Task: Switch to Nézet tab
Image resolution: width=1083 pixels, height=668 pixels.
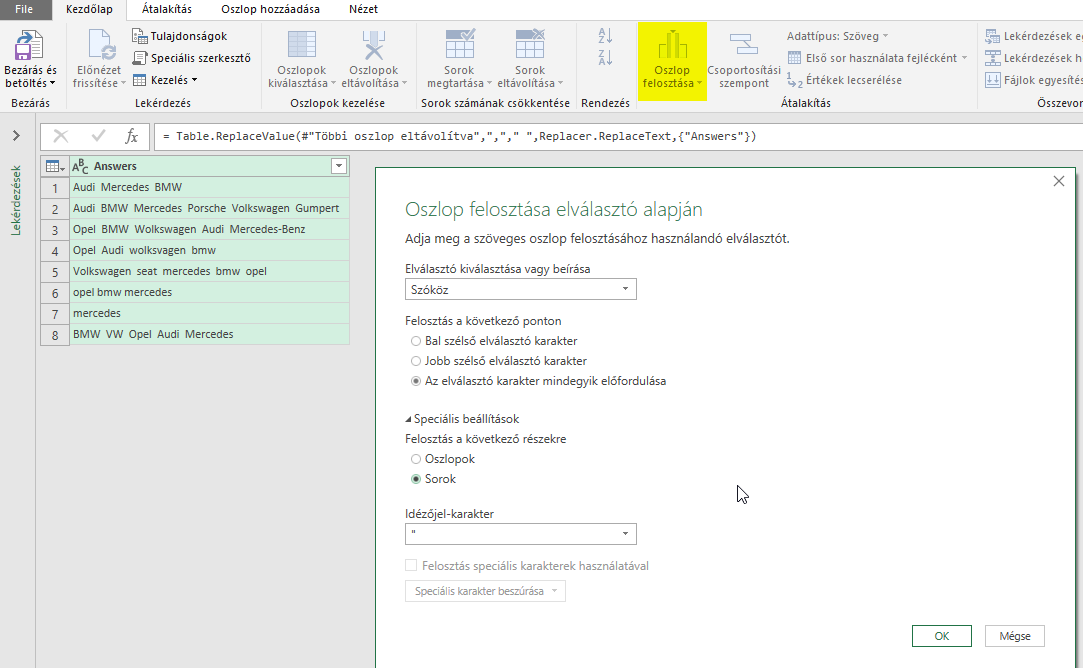Action: coord(363,10)
